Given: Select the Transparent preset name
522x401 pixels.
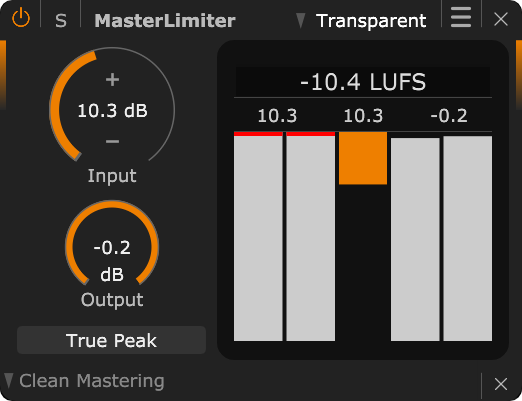Looking at the screenshot, I should (371, 21).
